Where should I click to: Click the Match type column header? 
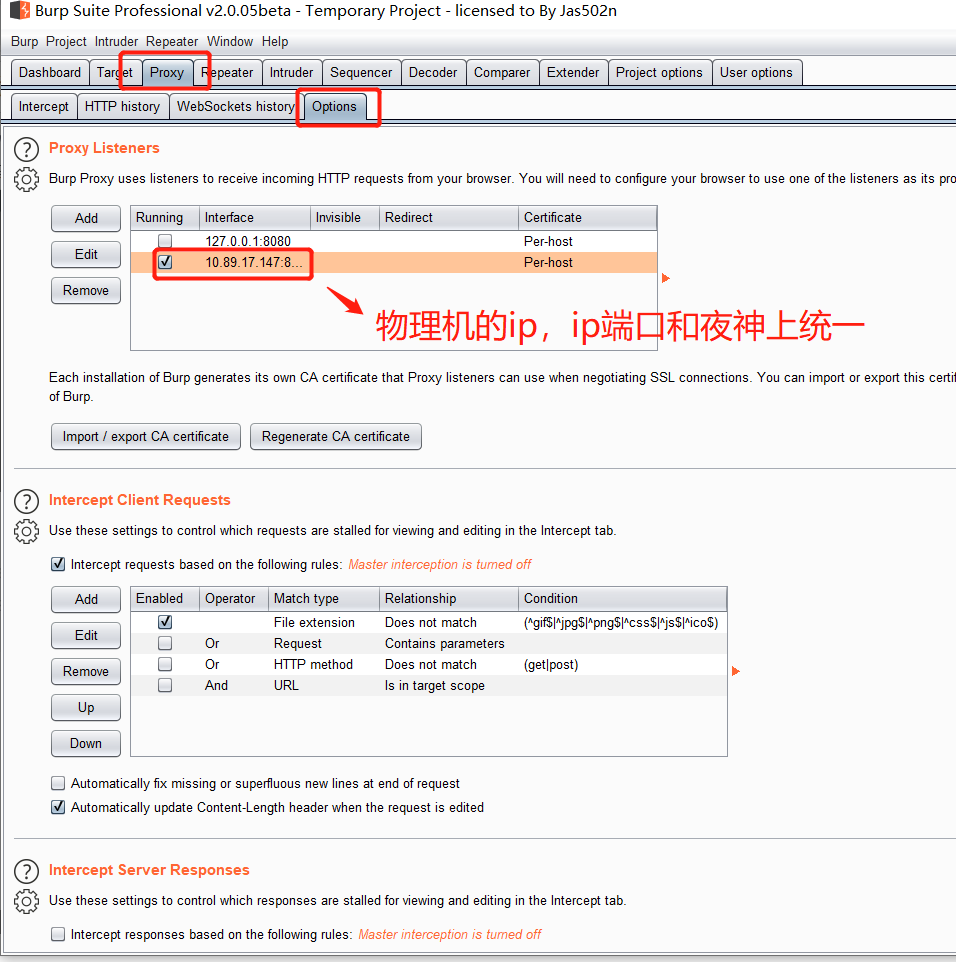tap(324, 598)
